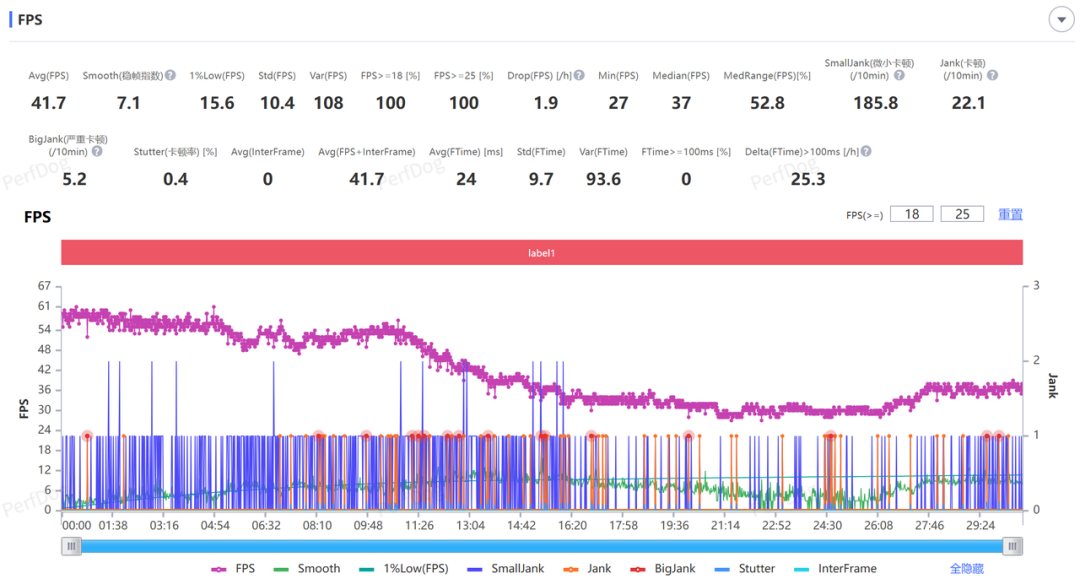Toggle FPS series in chart legend
The image size is (1080, 579).
[233, 568]
